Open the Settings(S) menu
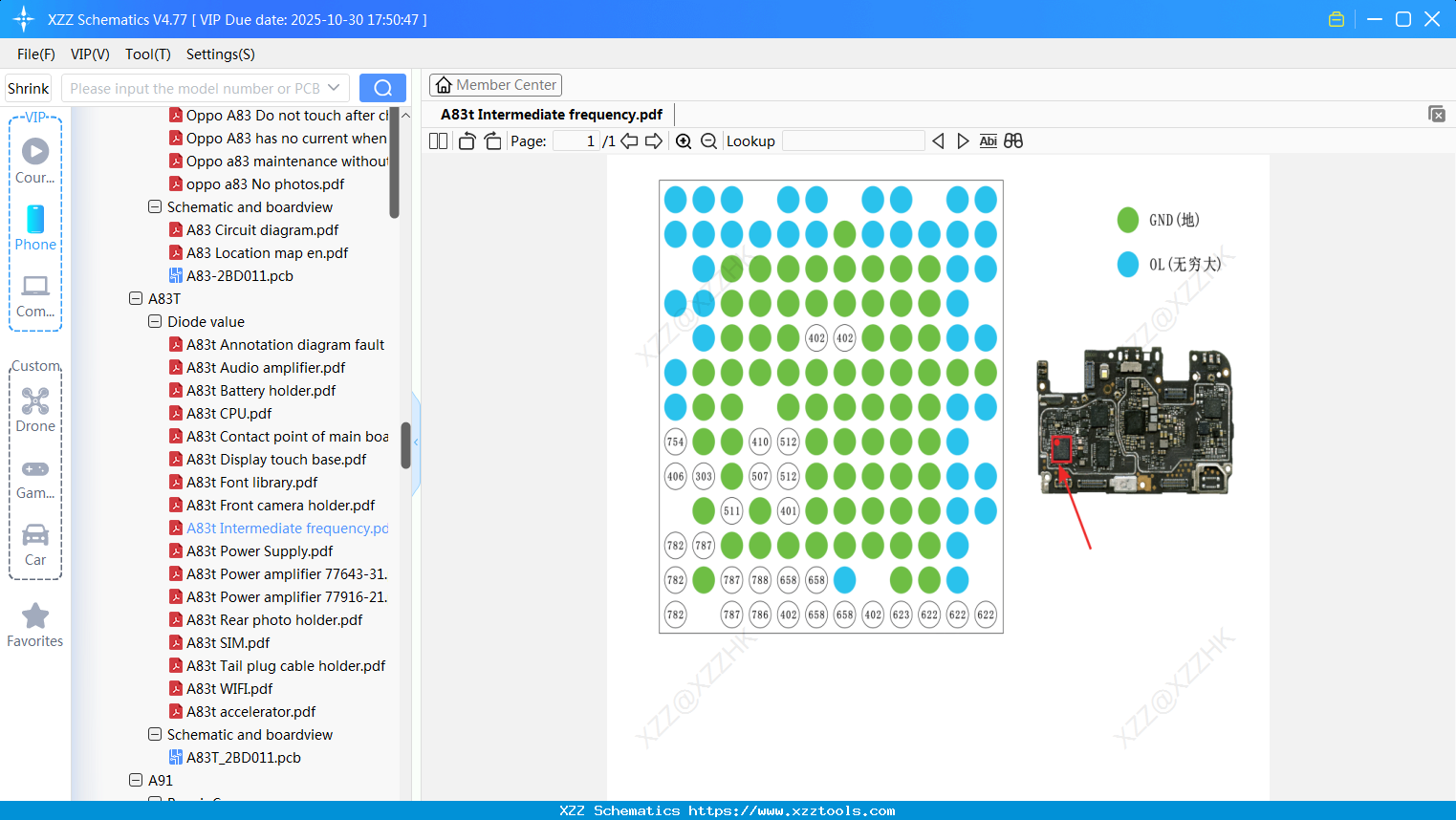Image resolution: width=1456 pixels, height=820 pixels. (220, 54)
